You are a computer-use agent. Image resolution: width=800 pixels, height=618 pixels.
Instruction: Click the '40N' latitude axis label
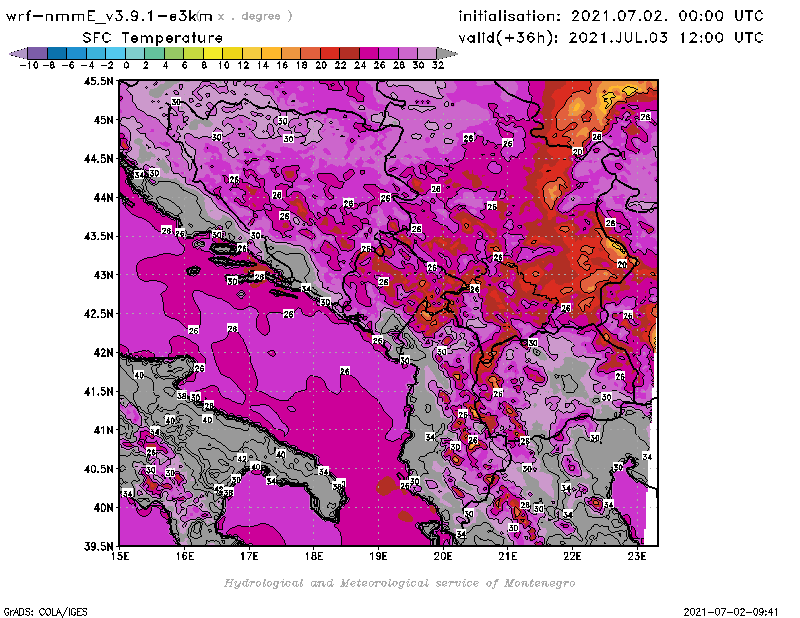pos(104,508)
